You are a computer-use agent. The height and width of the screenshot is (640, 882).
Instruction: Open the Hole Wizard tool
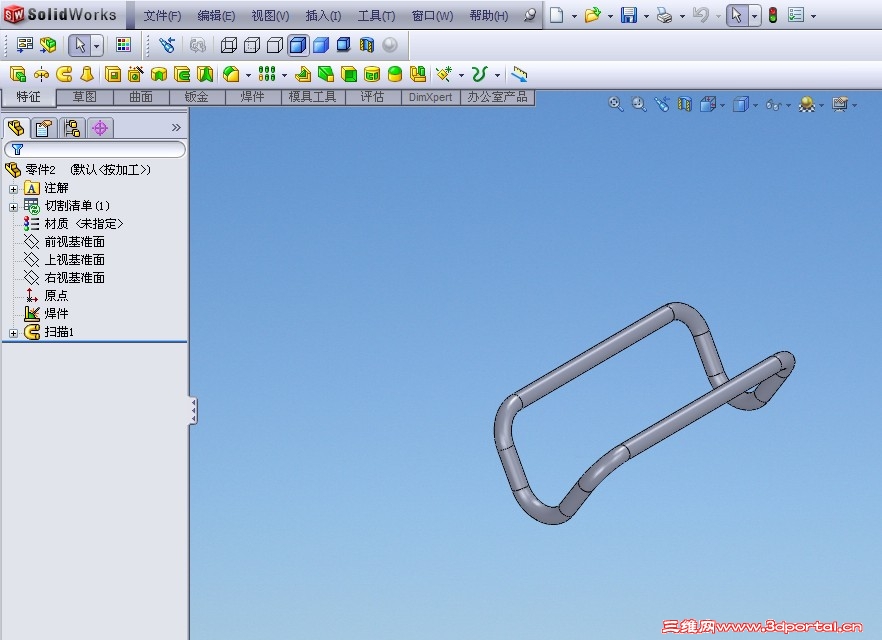point(136,74)
